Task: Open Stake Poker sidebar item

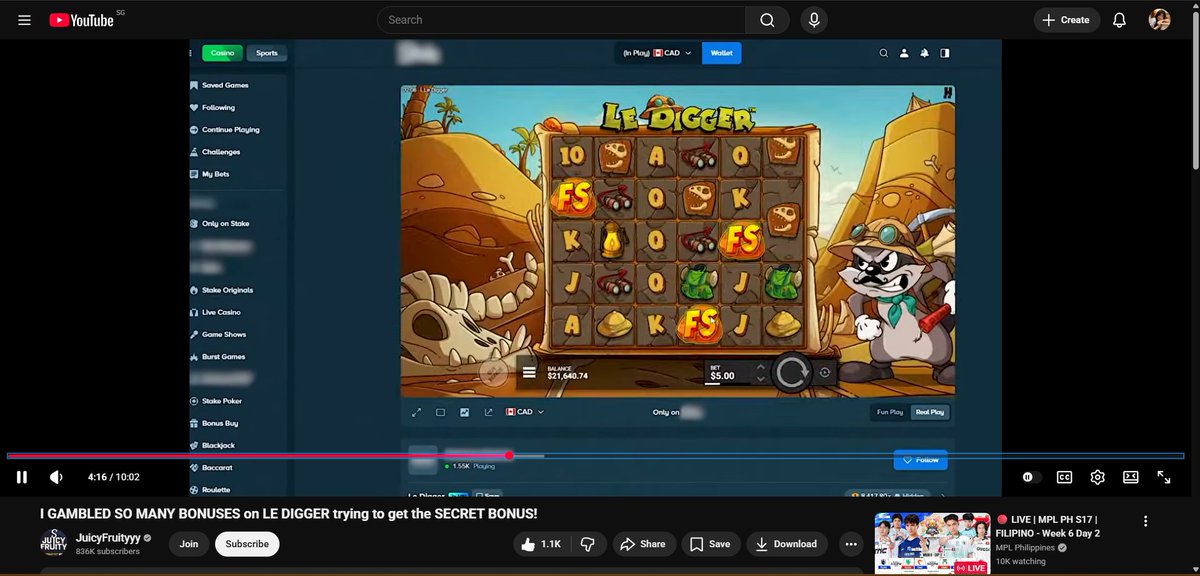Action: coord(216,401)
